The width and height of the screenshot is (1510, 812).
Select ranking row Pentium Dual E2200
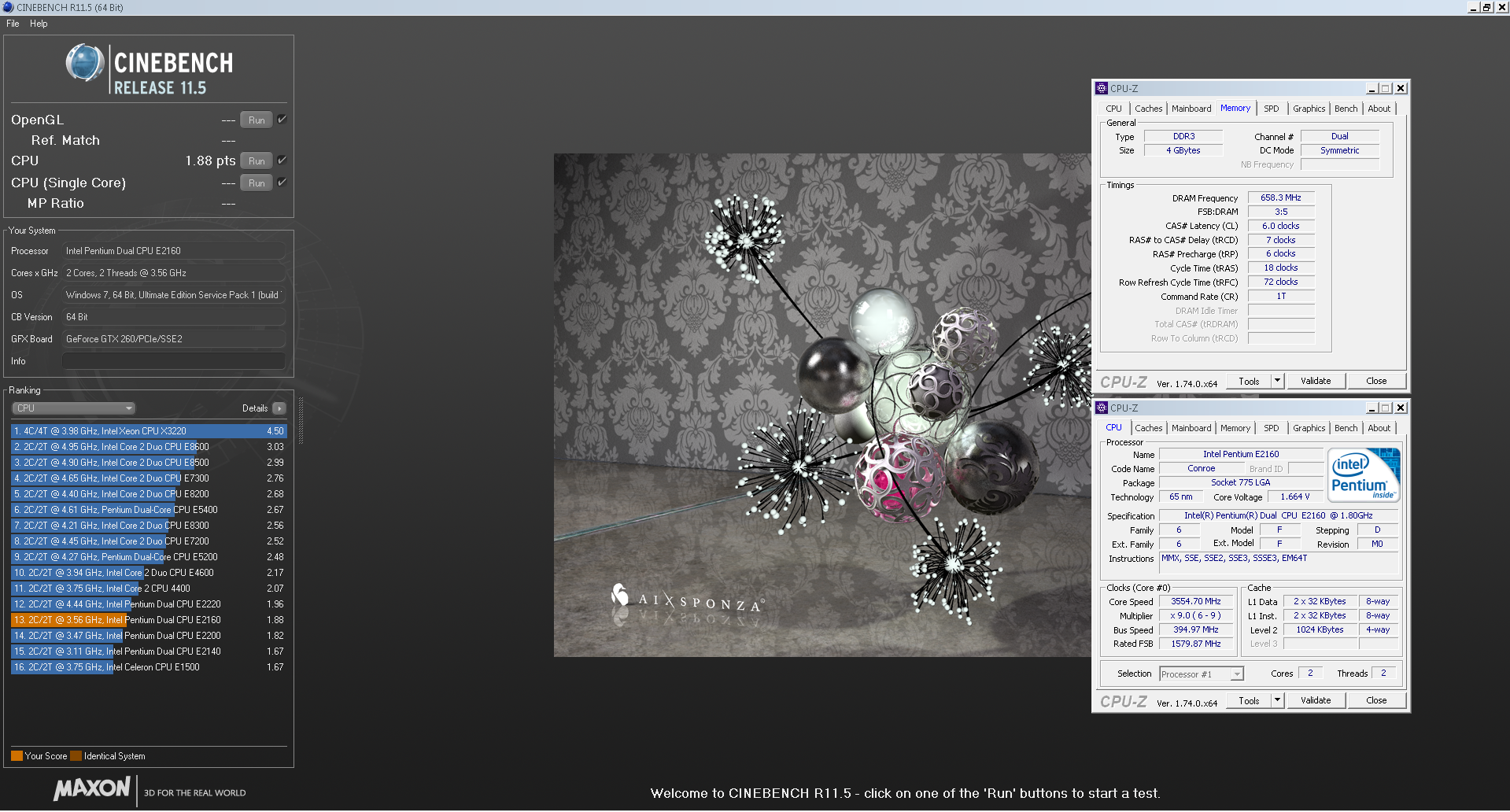(149, 636)
